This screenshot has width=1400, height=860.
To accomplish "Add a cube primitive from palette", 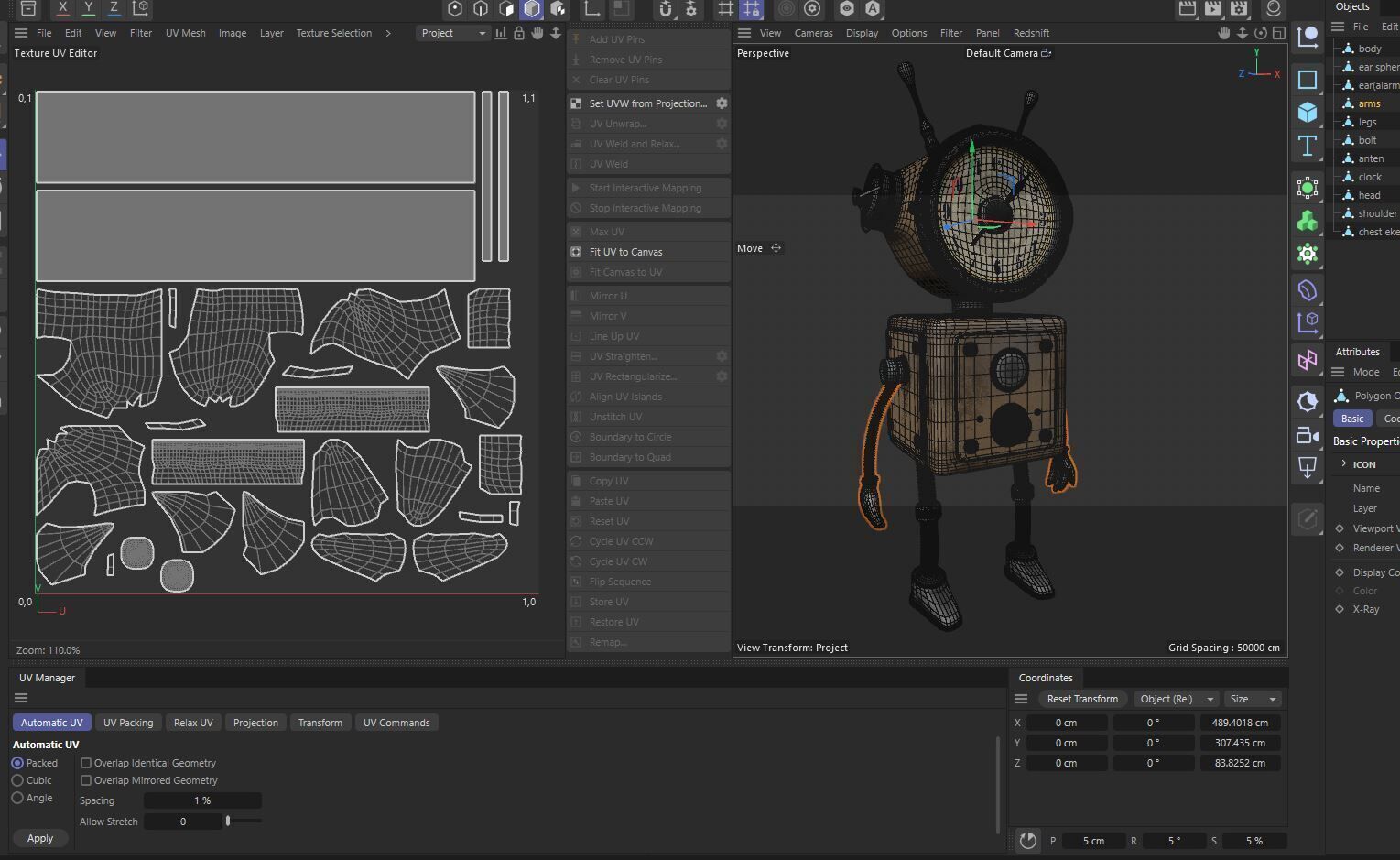I will 1308,112.
